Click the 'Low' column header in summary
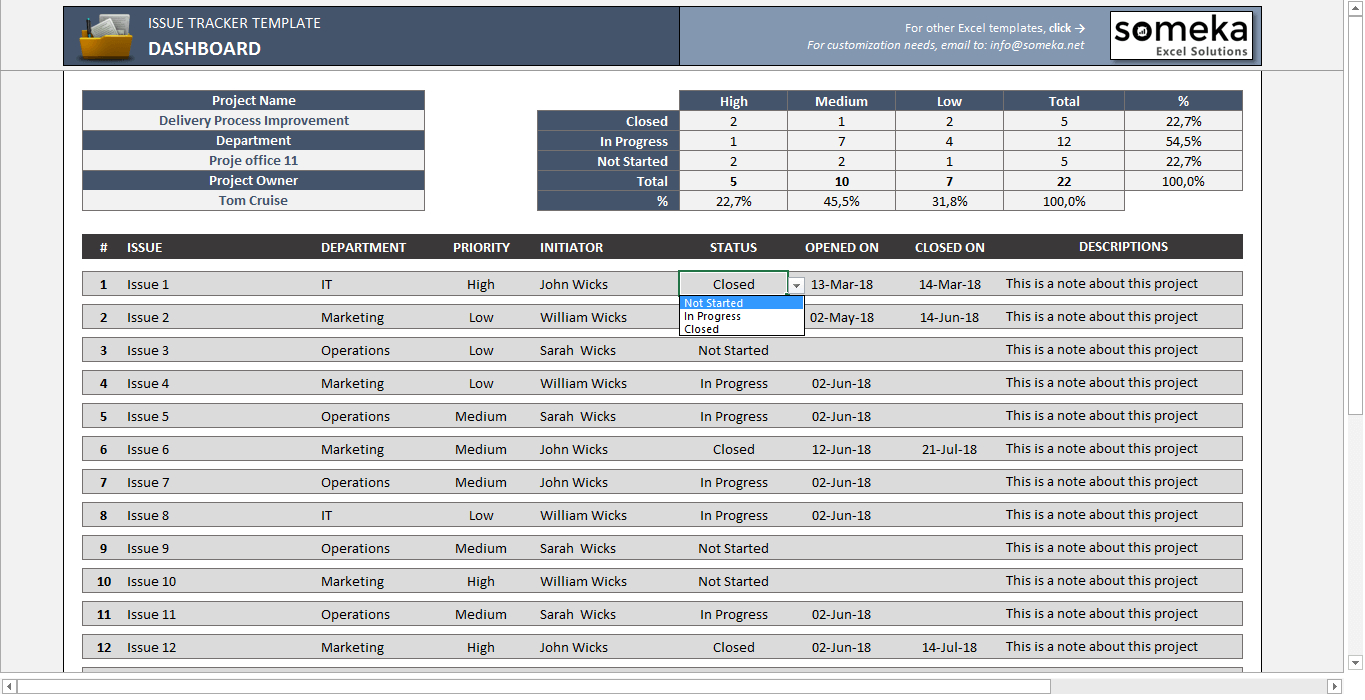The image size is (1365, 700). tap(949, 101)
